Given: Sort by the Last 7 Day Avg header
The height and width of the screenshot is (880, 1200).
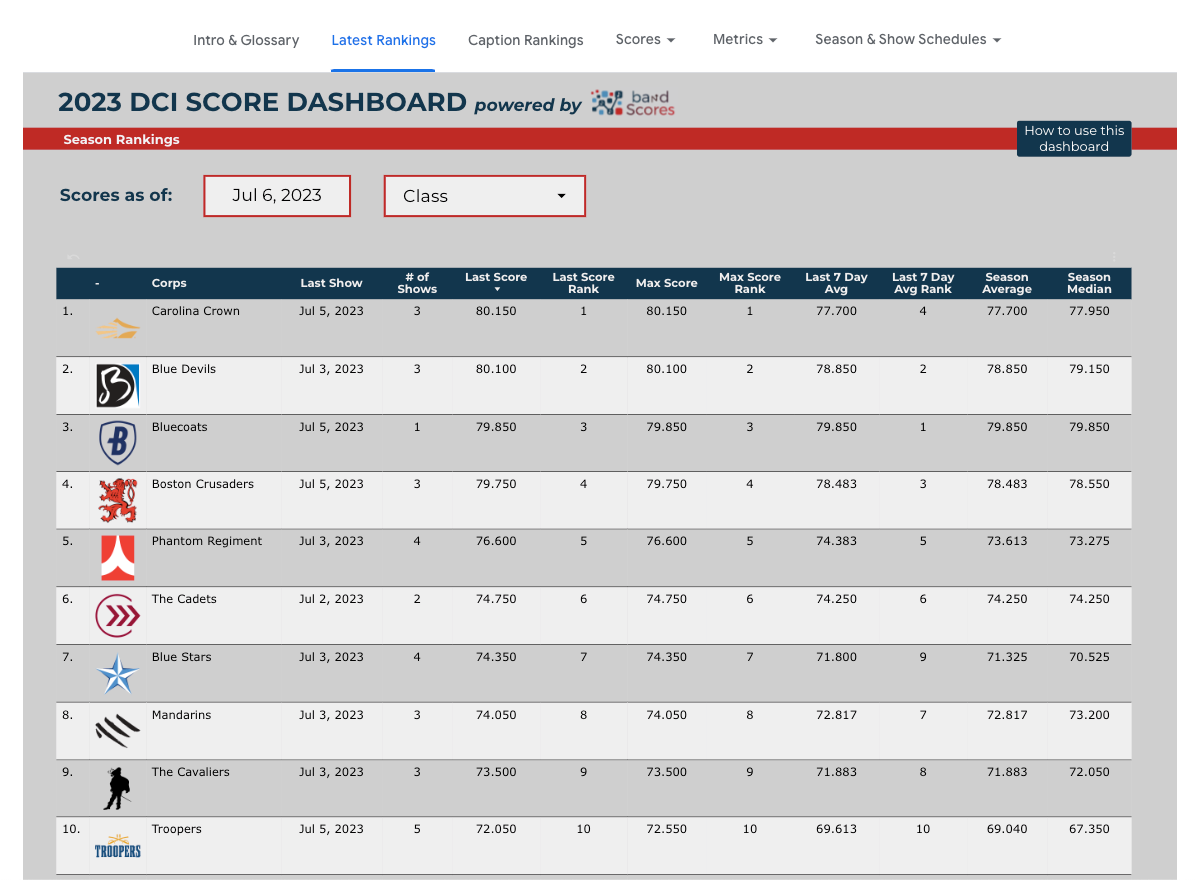Looking at the screenshot, I should pos(836,283).
